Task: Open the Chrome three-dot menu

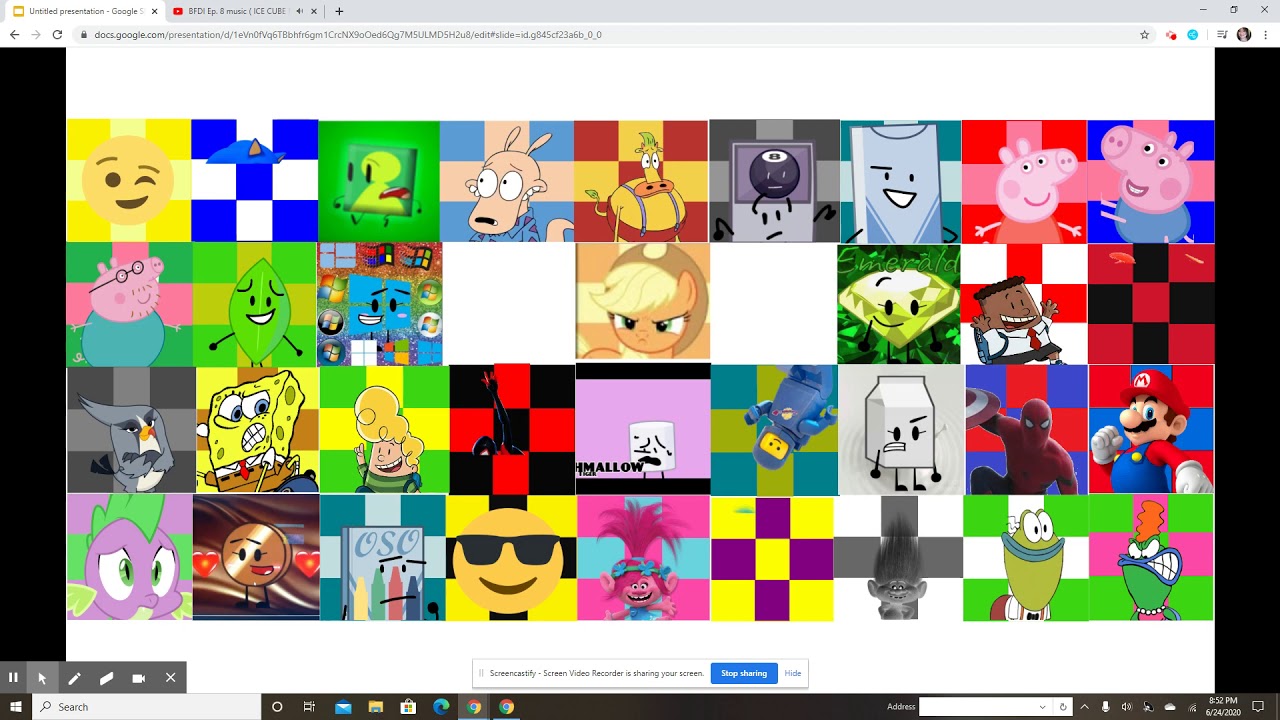Action: click(x=1266, y=34)
